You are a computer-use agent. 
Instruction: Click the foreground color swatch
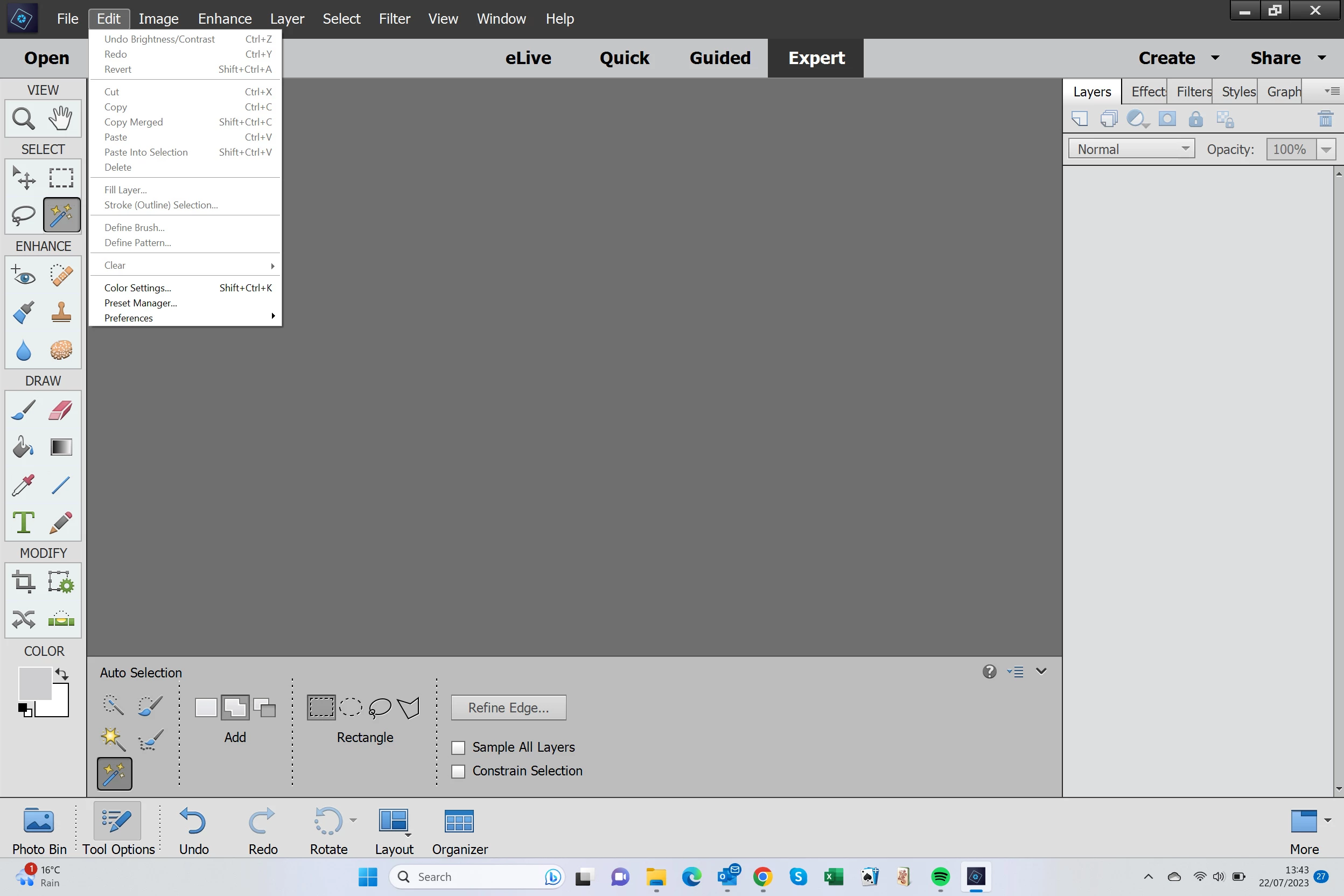click(x=34, y=683)
